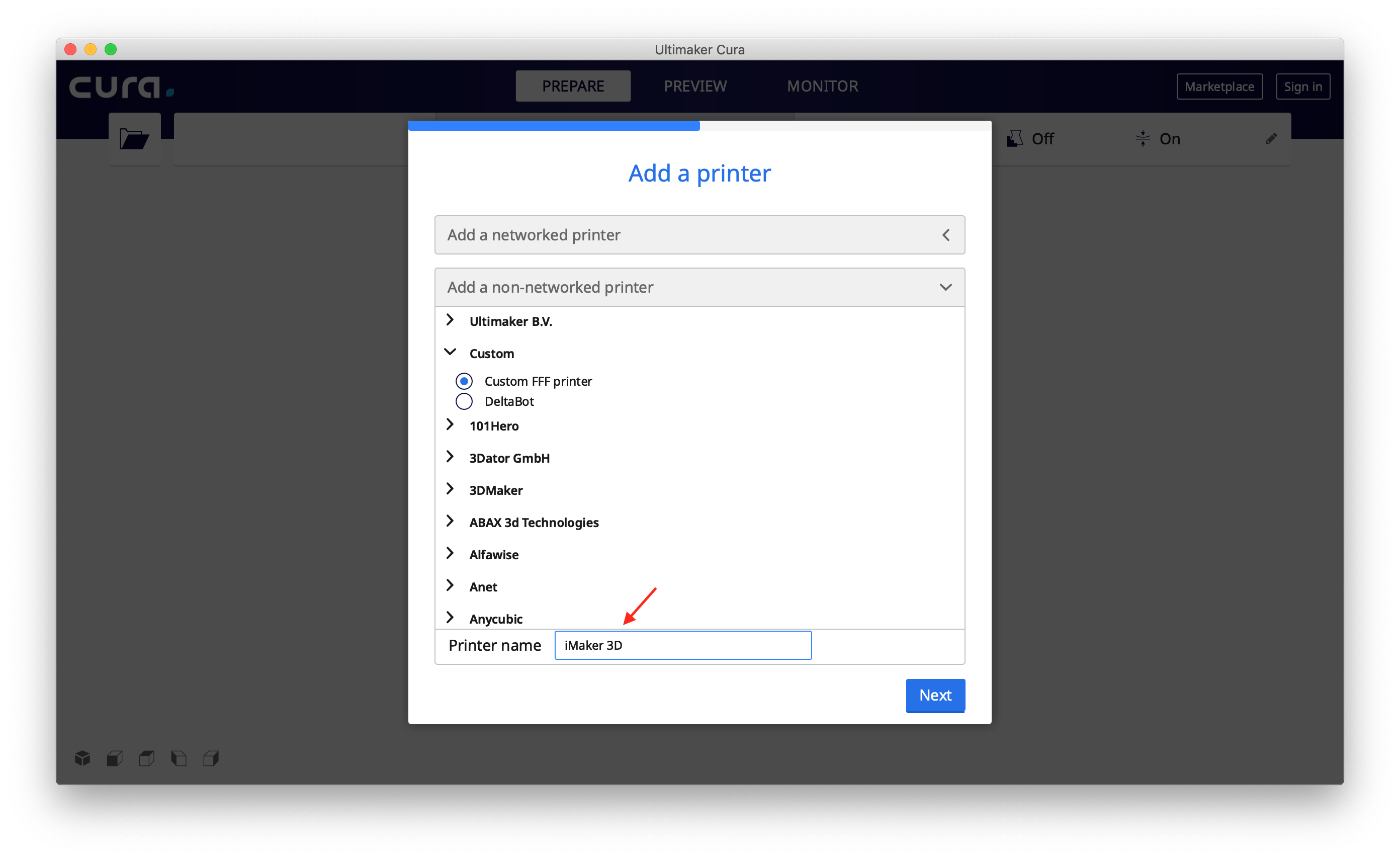Click the adhesion On icon

[x=1143, y=139]
